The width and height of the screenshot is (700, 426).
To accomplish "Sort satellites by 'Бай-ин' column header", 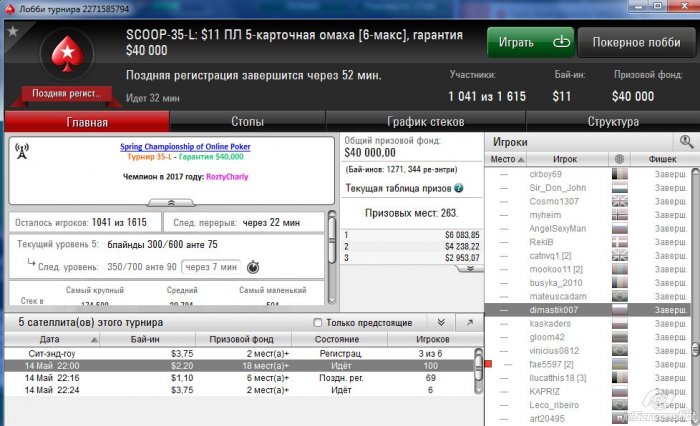I will pyautogui.click(x=145, y=339).
